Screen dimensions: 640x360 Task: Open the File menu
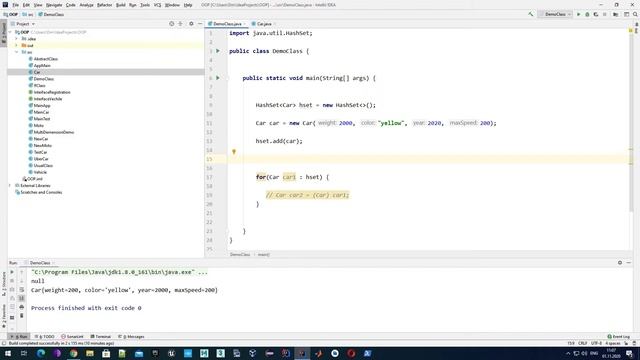tap(16, 5)
